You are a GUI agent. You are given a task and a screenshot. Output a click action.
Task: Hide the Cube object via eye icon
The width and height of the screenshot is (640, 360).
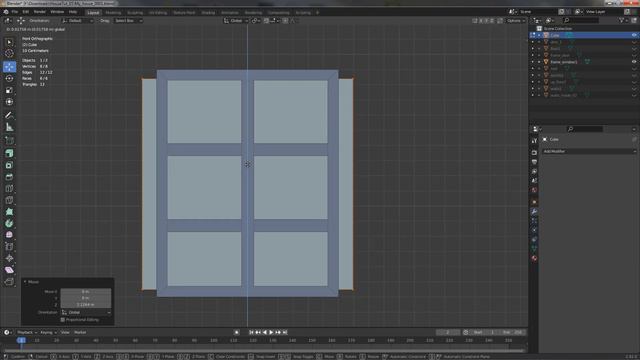634,35
